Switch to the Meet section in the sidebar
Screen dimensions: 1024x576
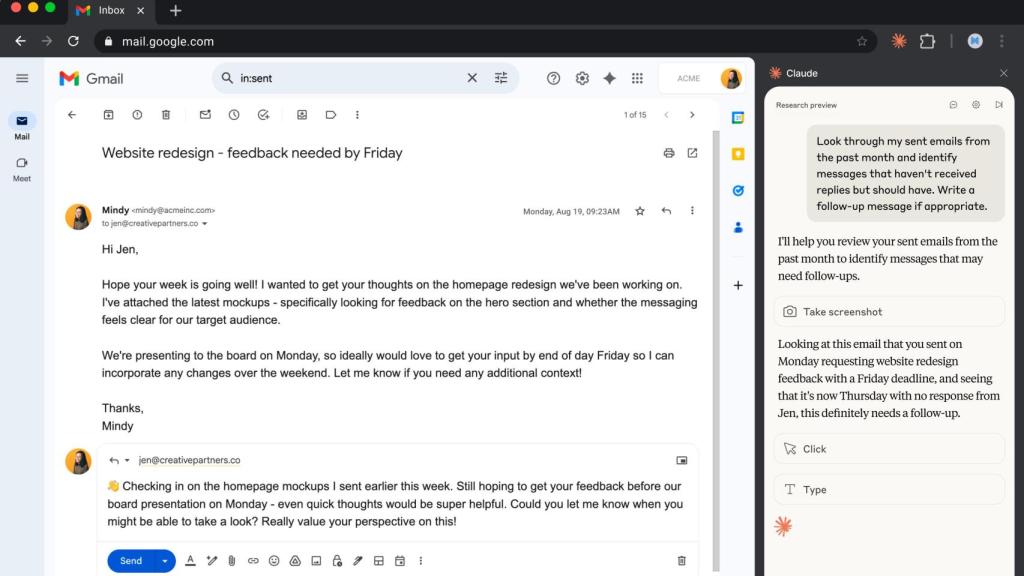tap(21, 167)
